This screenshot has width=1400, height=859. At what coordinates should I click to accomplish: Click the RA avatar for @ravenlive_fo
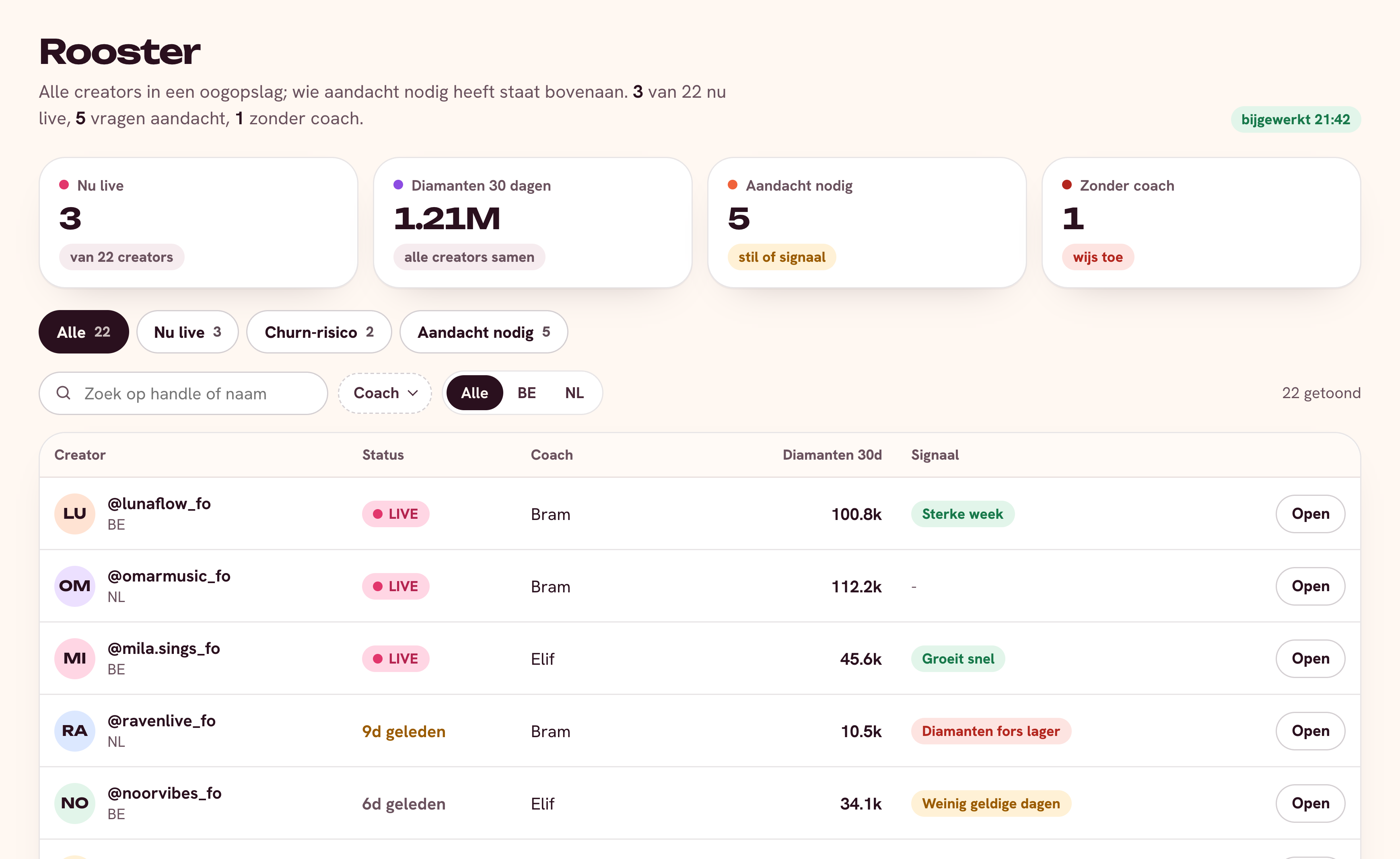pos(74,731)
